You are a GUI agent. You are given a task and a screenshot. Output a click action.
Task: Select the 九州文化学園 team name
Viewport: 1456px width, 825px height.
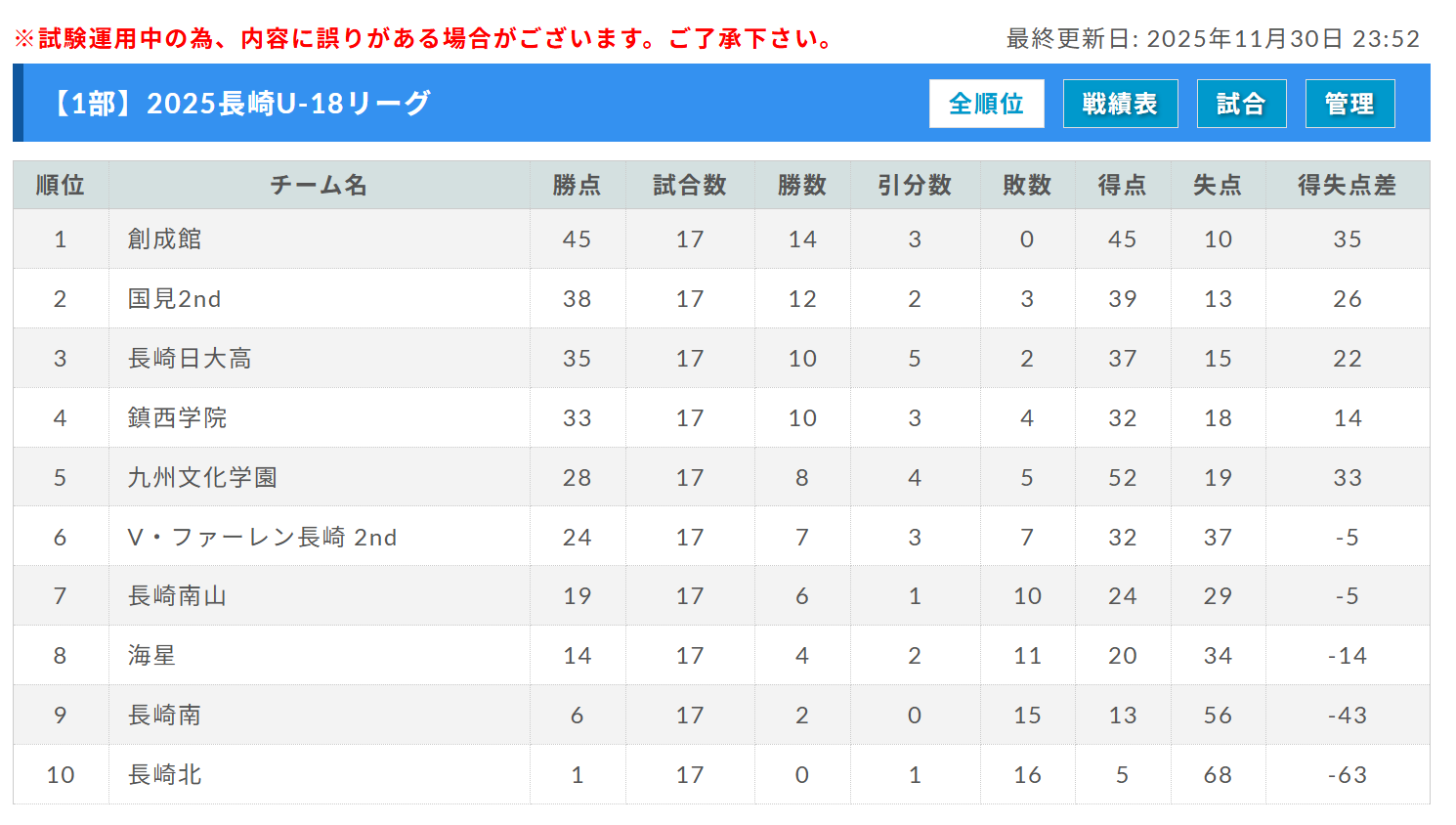click(x=202, y=478)
